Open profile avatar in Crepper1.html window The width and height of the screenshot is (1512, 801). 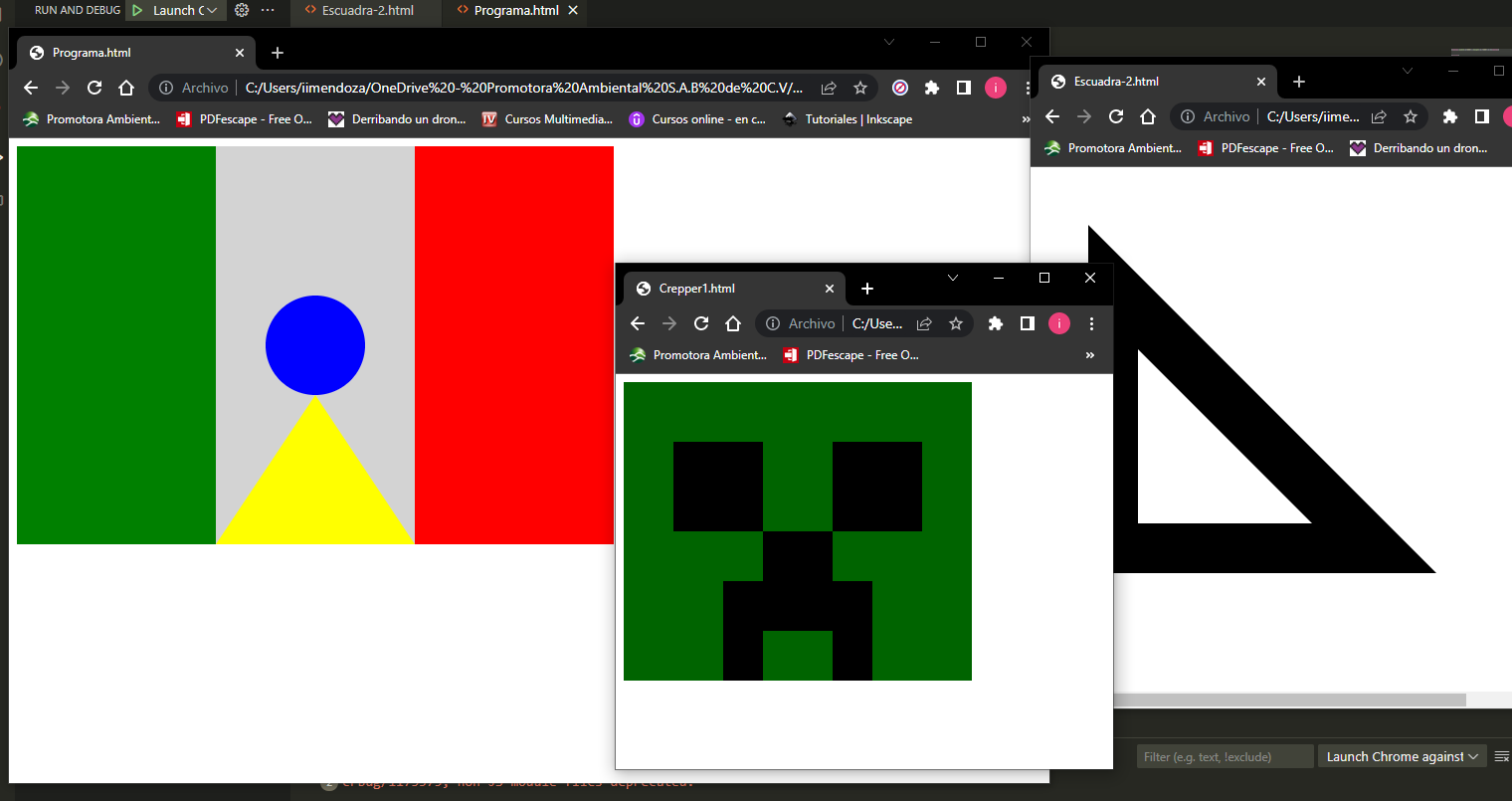pos(1059,323)
